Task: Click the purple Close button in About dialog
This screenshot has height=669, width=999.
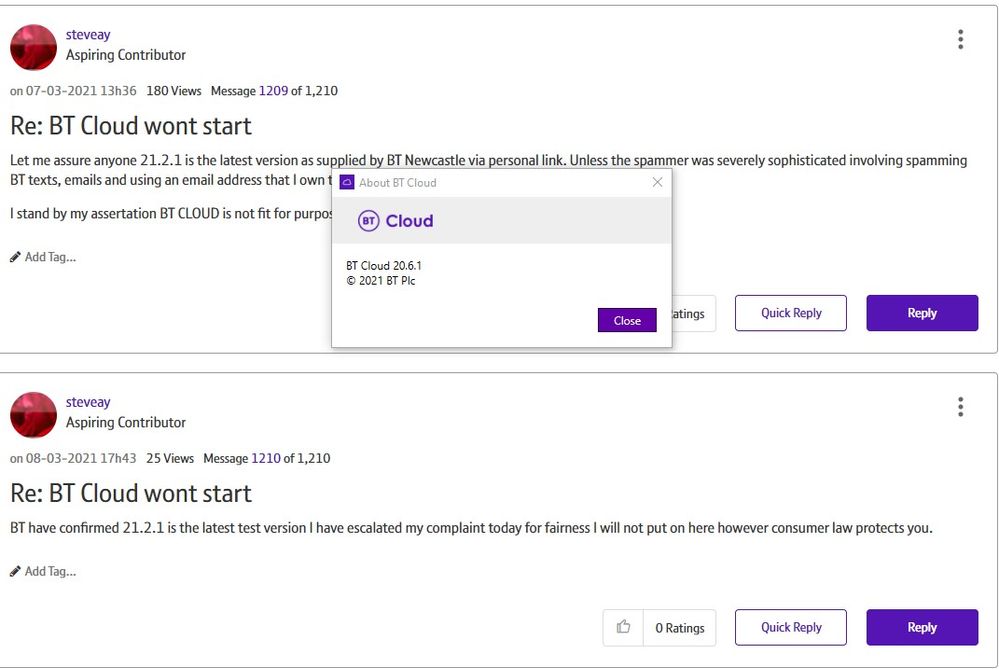Action: [627, 321]
